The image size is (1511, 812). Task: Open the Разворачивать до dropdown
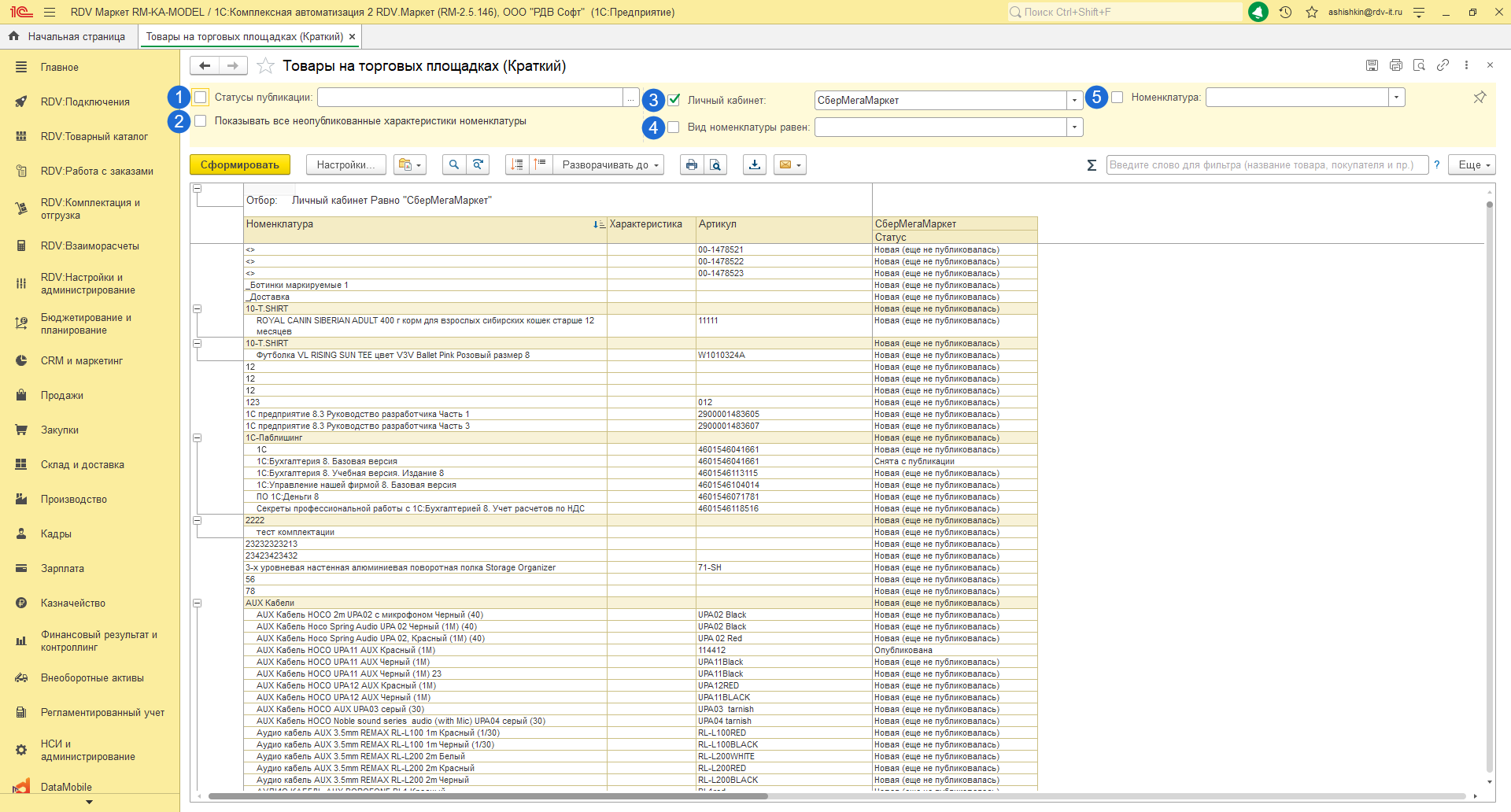pos(610,165)
